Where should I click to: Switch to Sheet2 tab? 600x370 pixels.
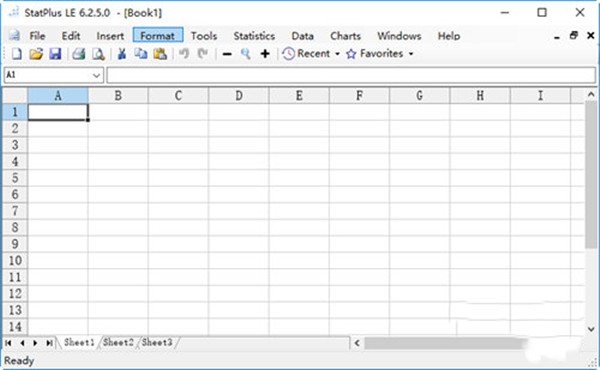(x=118, y=342)
